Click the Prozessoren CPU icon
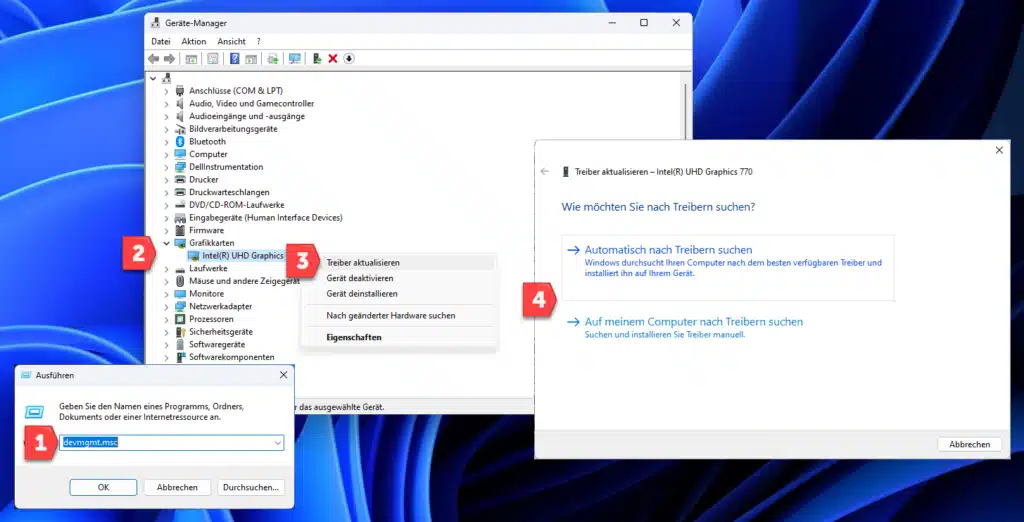The width and height of the screenshot is (1024, 522). pyautogui.click(x=180, y=319)
